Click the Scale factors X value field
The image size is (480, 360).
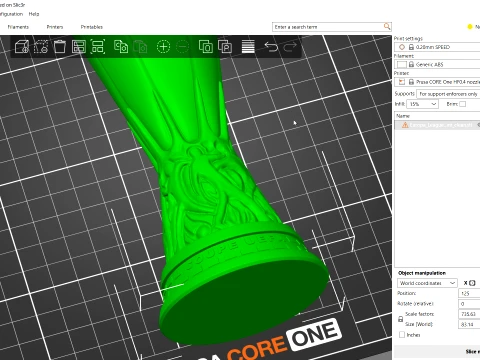tap(470, 314)
